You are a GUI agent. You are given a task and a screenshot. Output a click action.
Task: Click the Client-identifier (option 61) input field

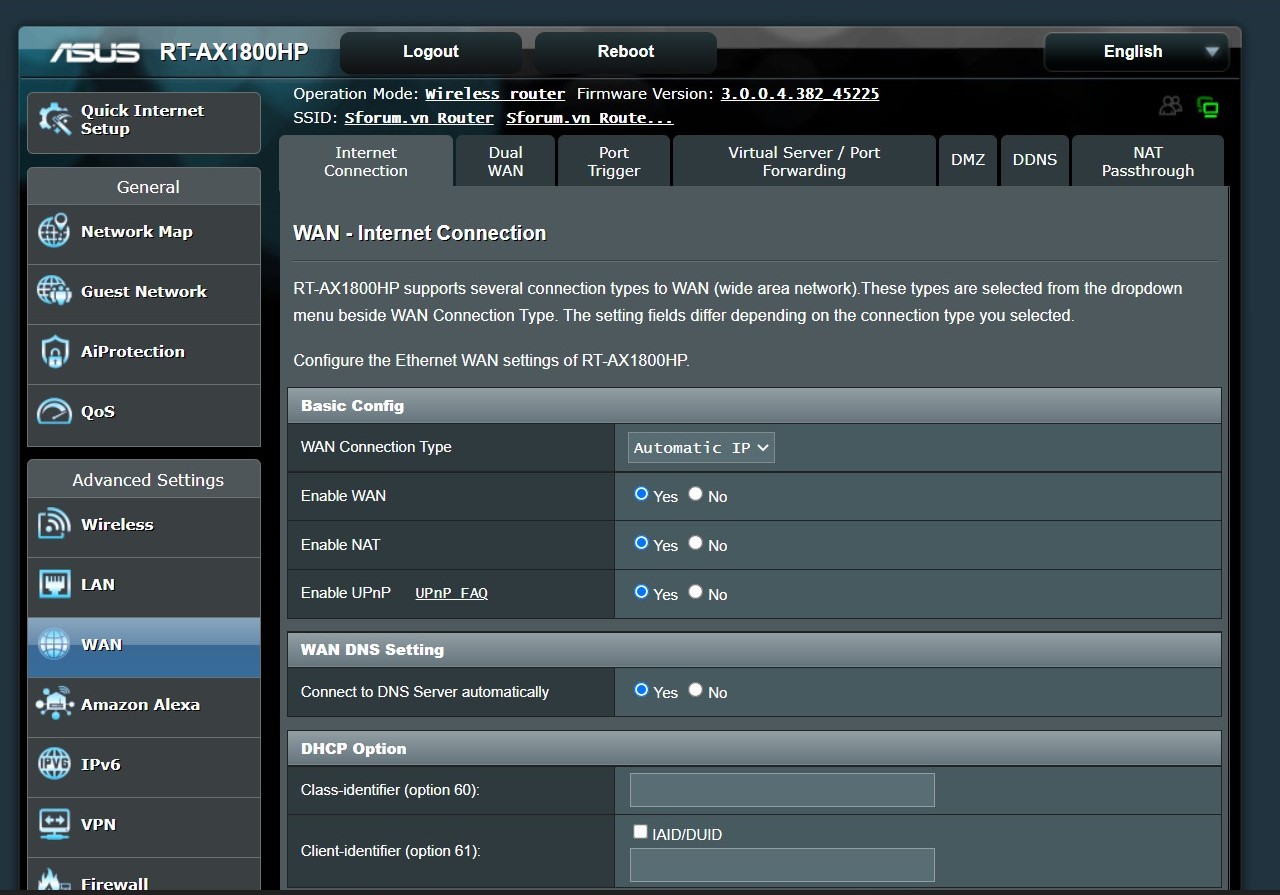tap(782, 865)
